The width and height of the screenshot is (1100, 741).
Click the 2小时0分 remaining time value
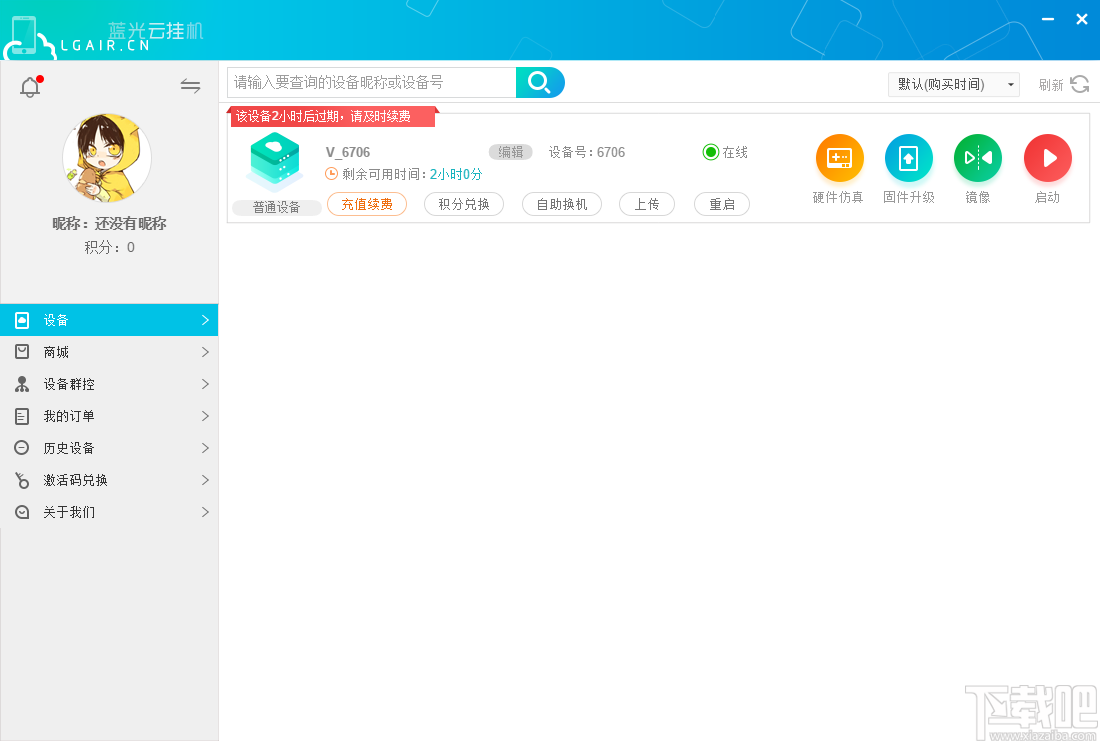pyautogui.click(x=456, y=174)
